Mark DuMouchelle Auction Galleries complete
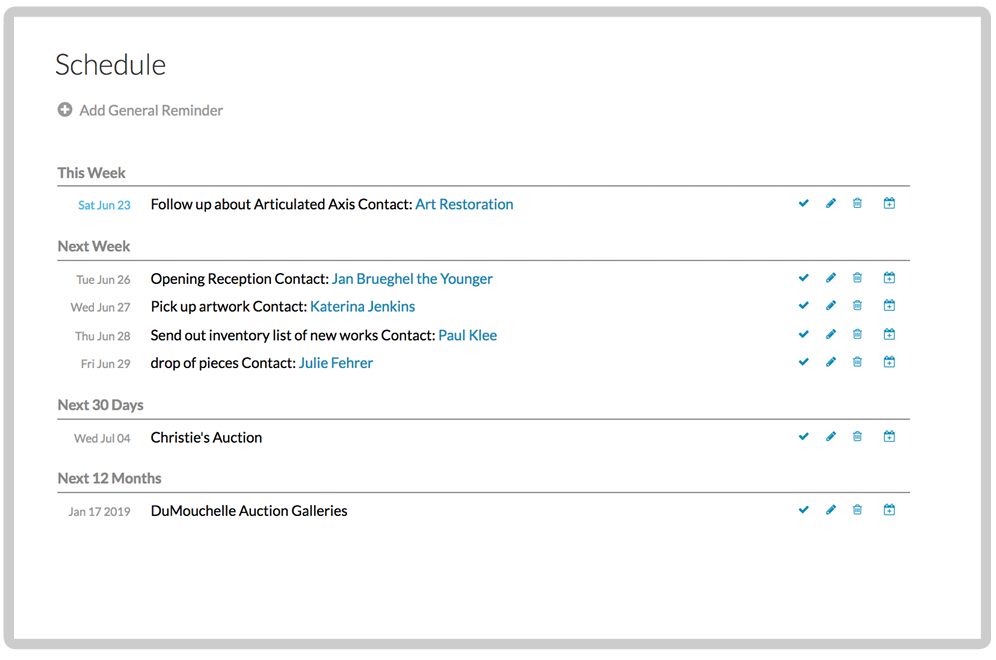The image size is (996, 660). (x=804, y=509)
